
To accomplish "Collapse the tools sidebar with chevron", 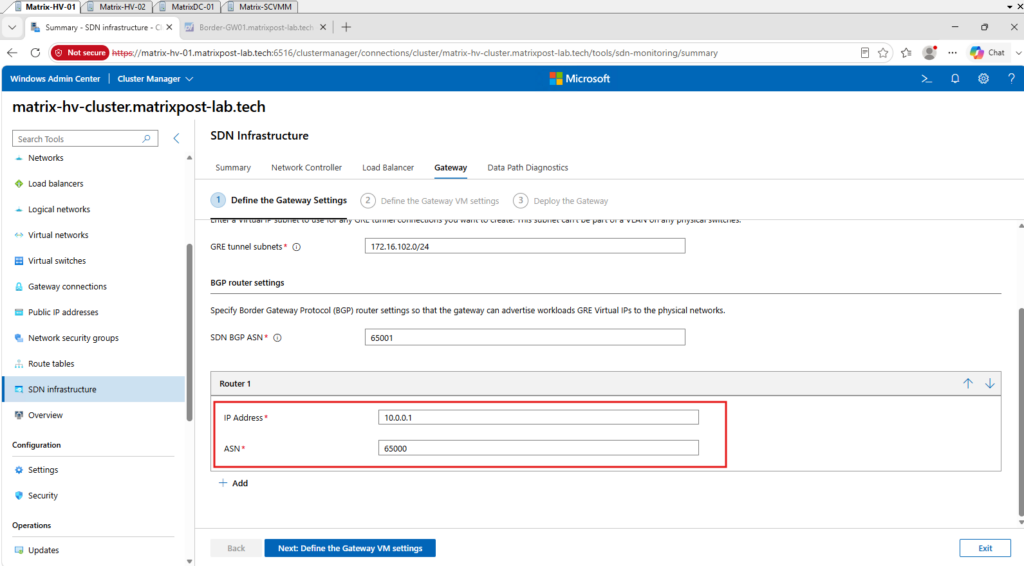I will (x=176, y=138).
